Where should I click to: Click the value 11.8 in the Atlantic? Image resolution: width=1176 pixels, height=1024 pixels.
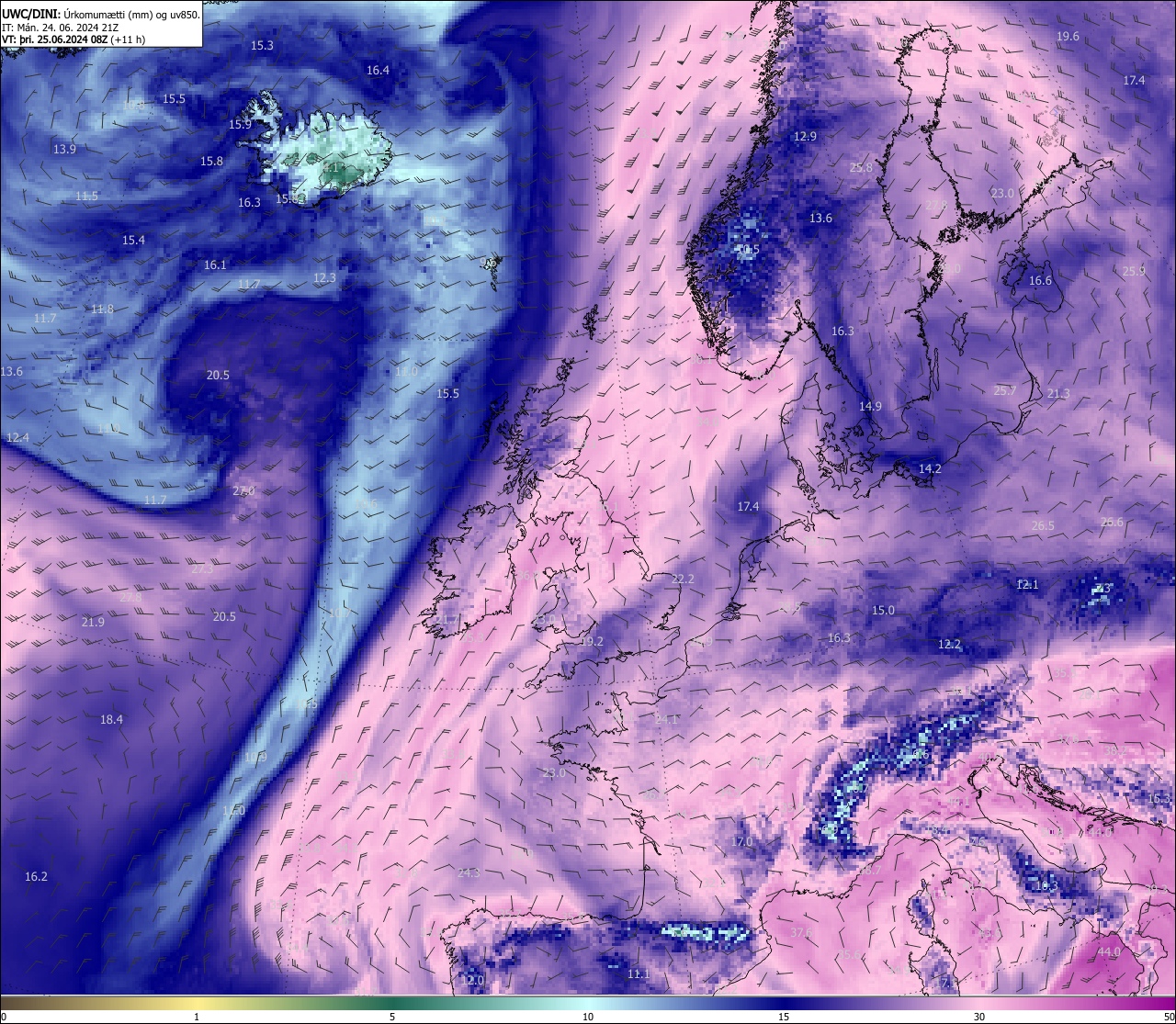[102, 309]
